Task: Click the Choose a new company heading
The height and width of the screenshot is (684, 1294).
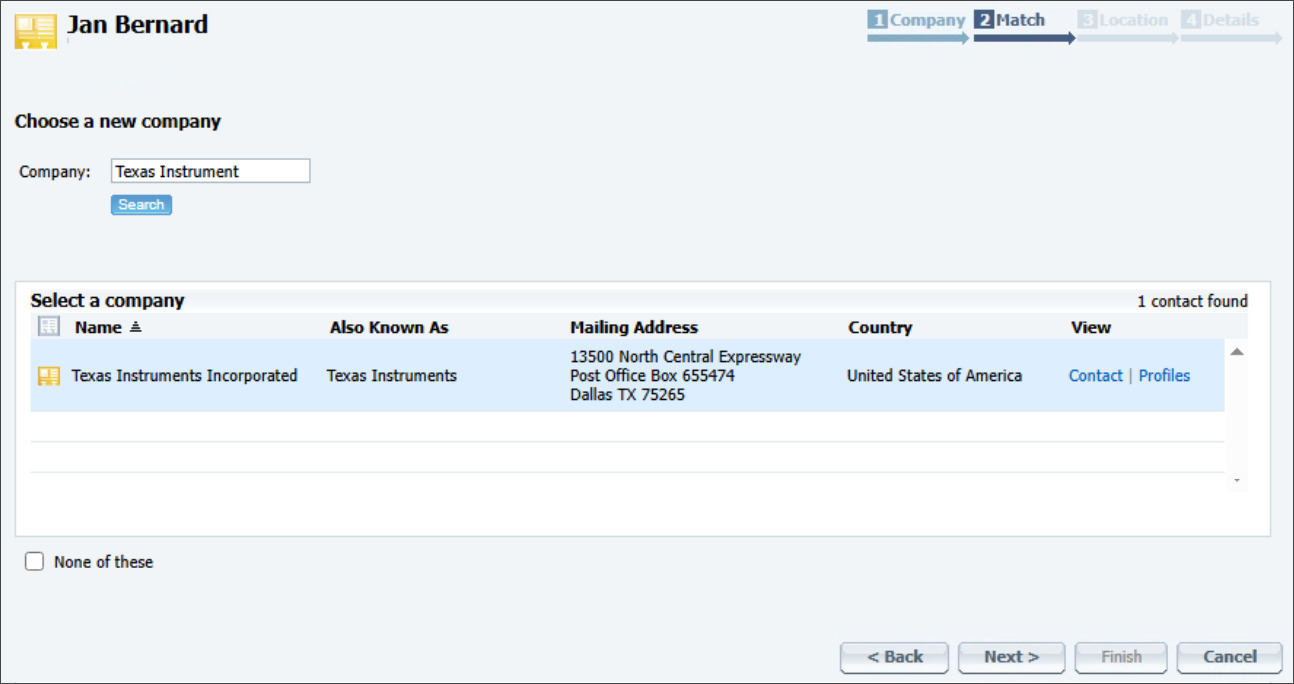Action: [x=118, y=121]
